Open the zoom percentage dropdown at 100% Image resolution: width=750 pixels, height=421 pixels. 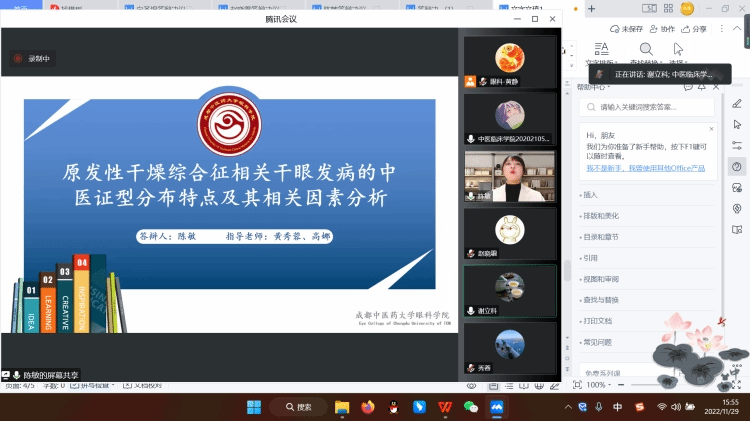click(599, 385)
